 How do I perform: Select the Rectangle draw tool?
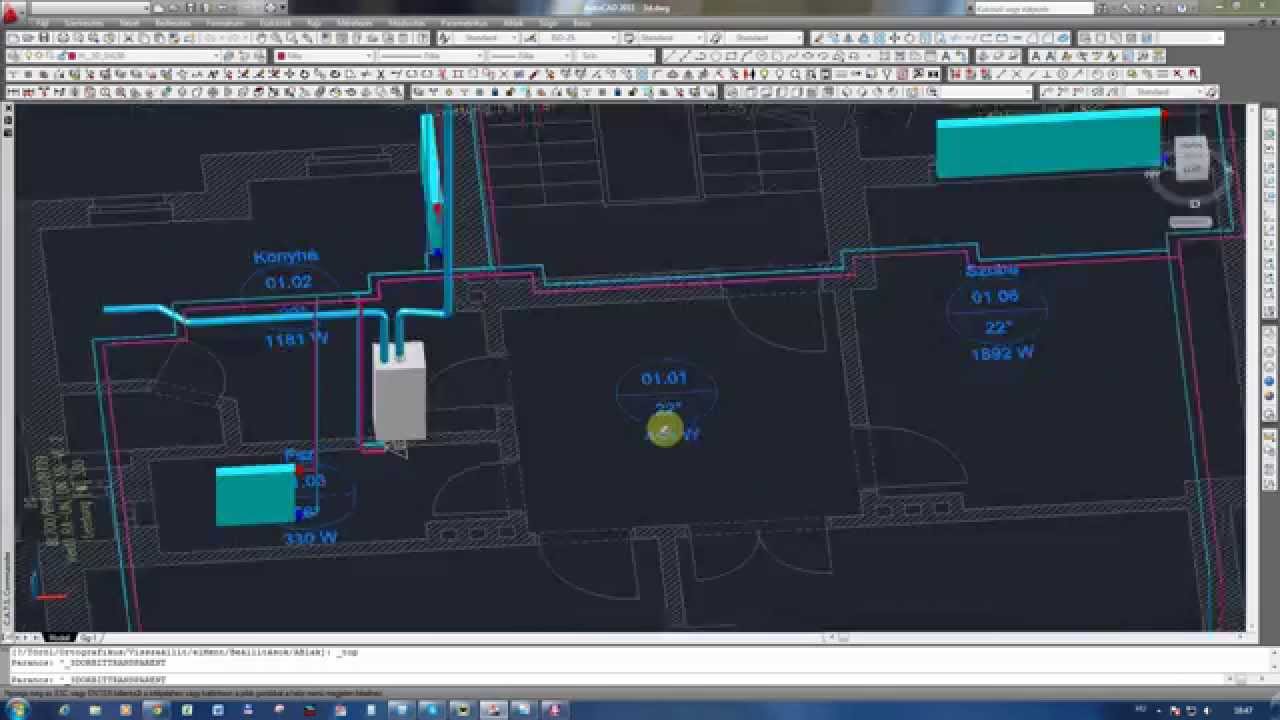(731, 56)
